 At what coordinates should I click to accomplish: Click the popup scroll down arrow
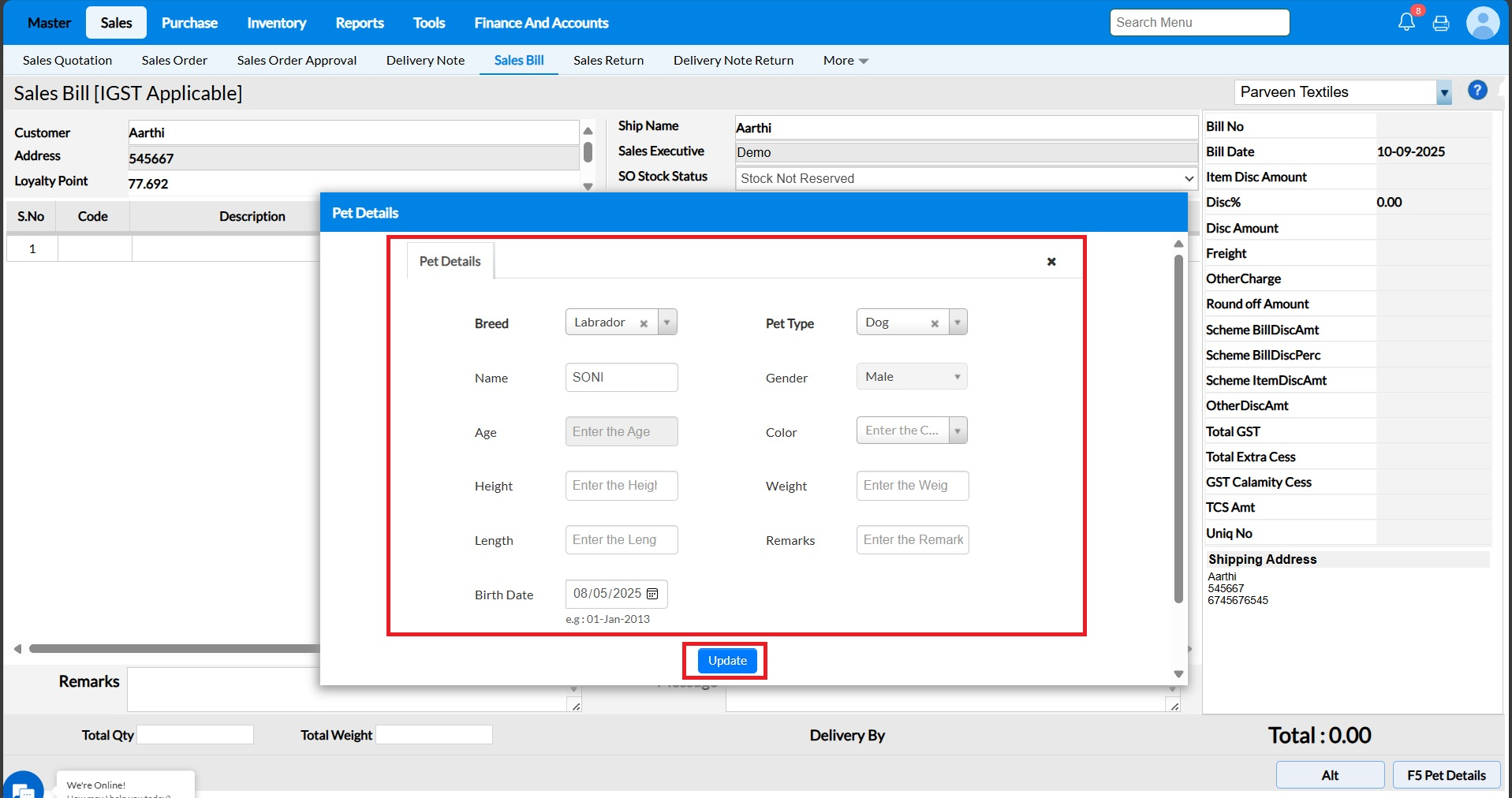[x=1178, y=674]
